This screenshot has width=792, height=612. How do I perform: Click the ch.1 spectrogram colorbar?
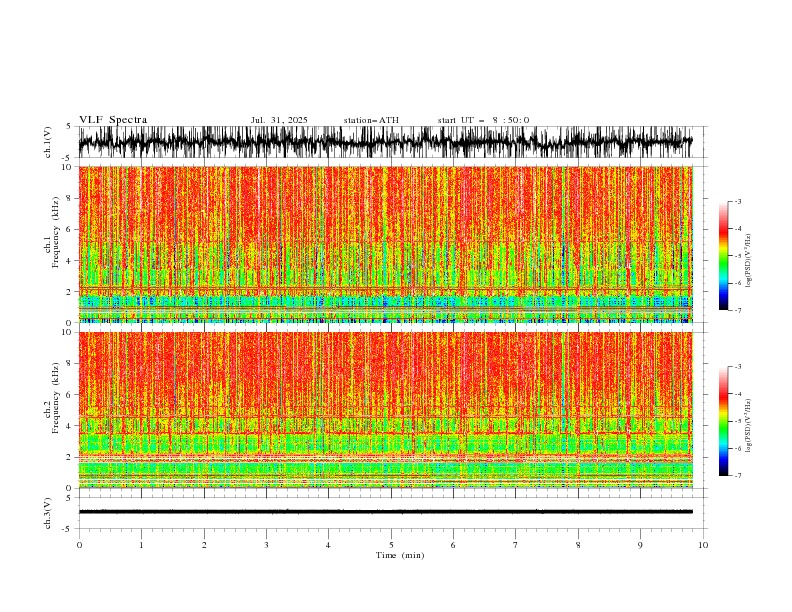pos(723,256)
